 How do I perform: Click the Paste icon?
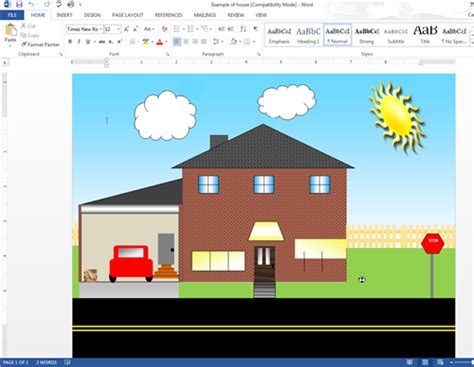[x=10, y=30]
